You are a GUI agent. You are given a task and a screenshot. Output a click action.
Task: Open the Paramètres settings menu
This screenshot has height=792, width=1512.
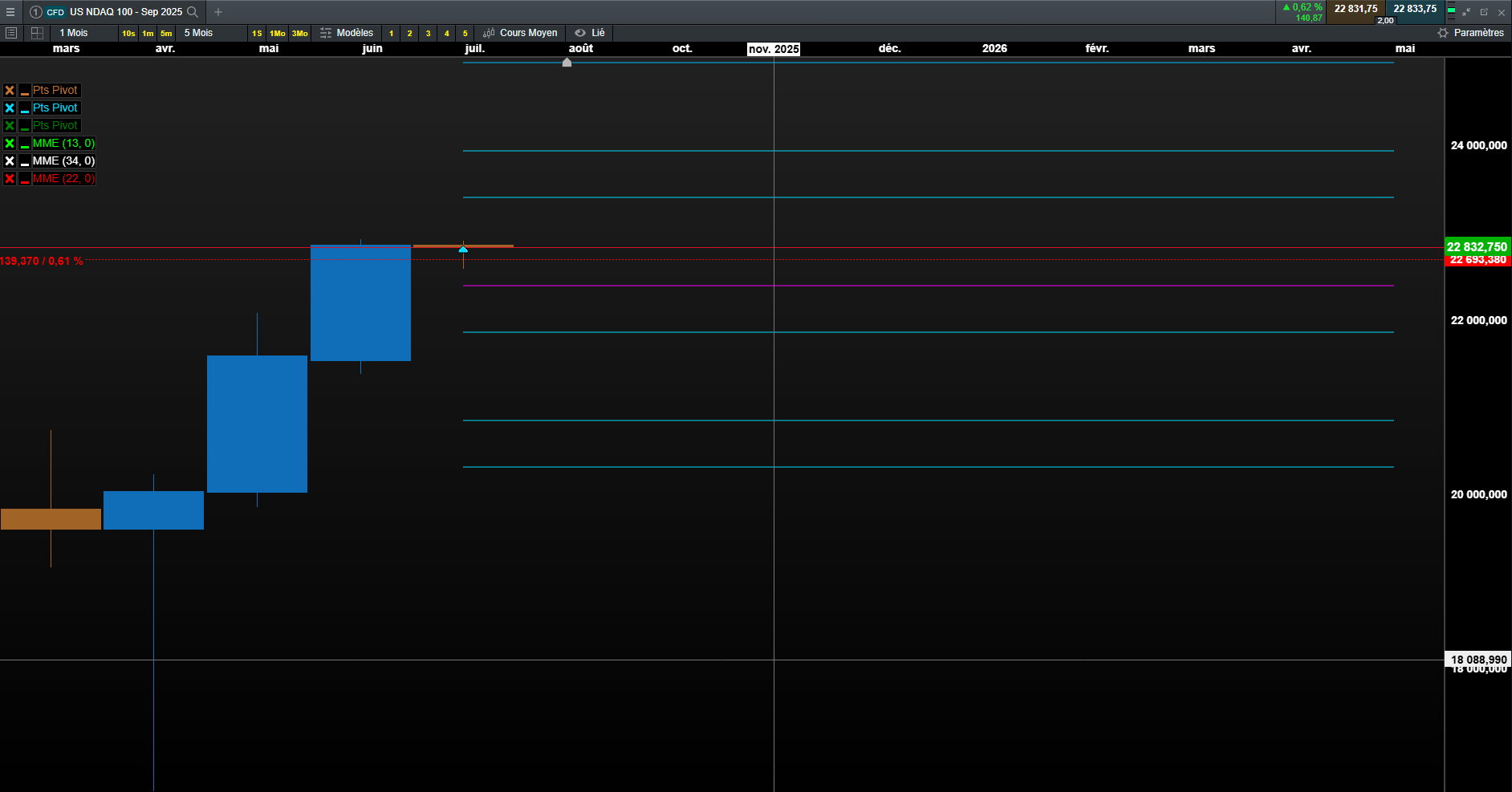[1470, 33]
